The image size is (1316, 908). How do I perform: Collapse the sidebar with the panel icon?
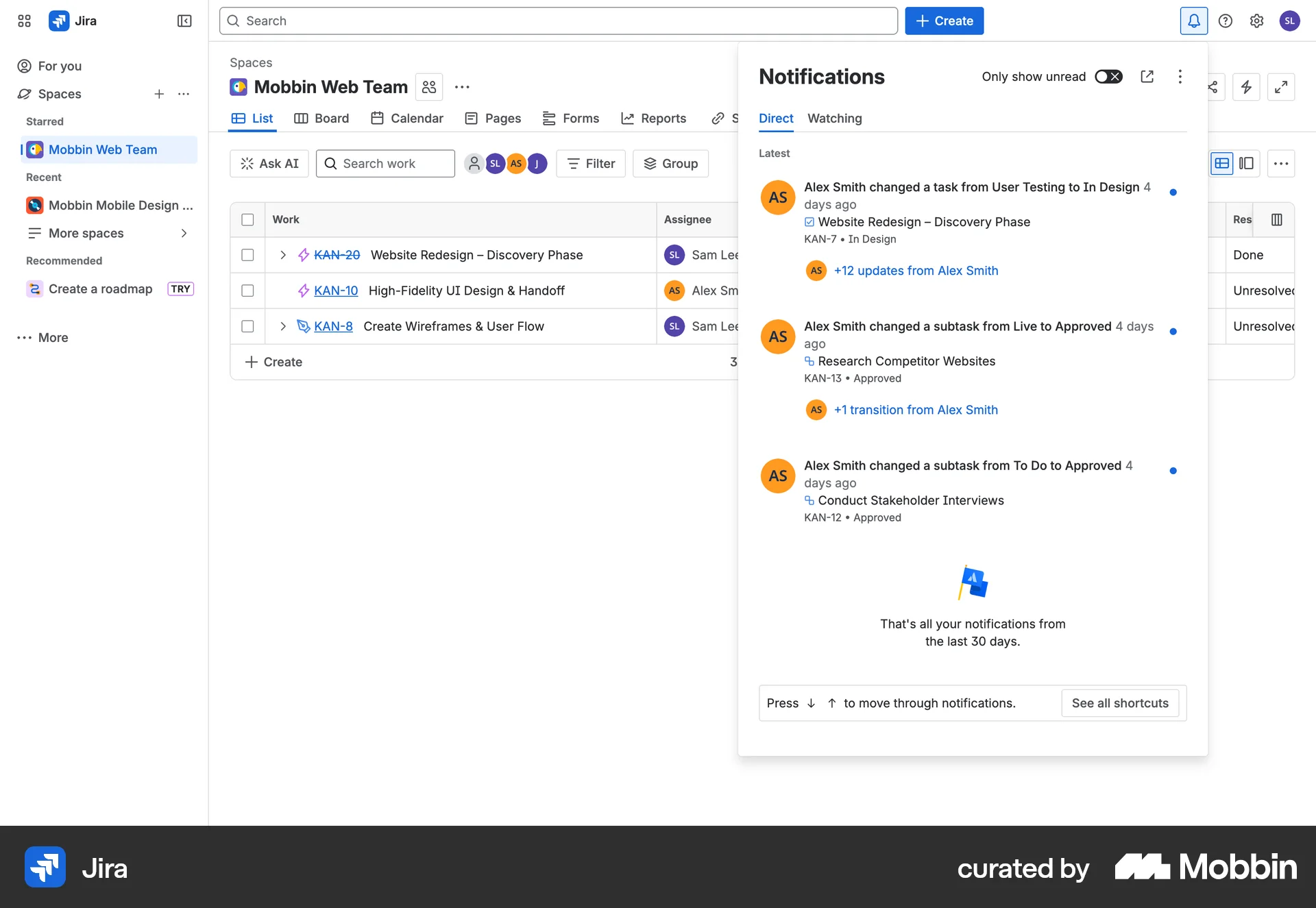(184, 21)
